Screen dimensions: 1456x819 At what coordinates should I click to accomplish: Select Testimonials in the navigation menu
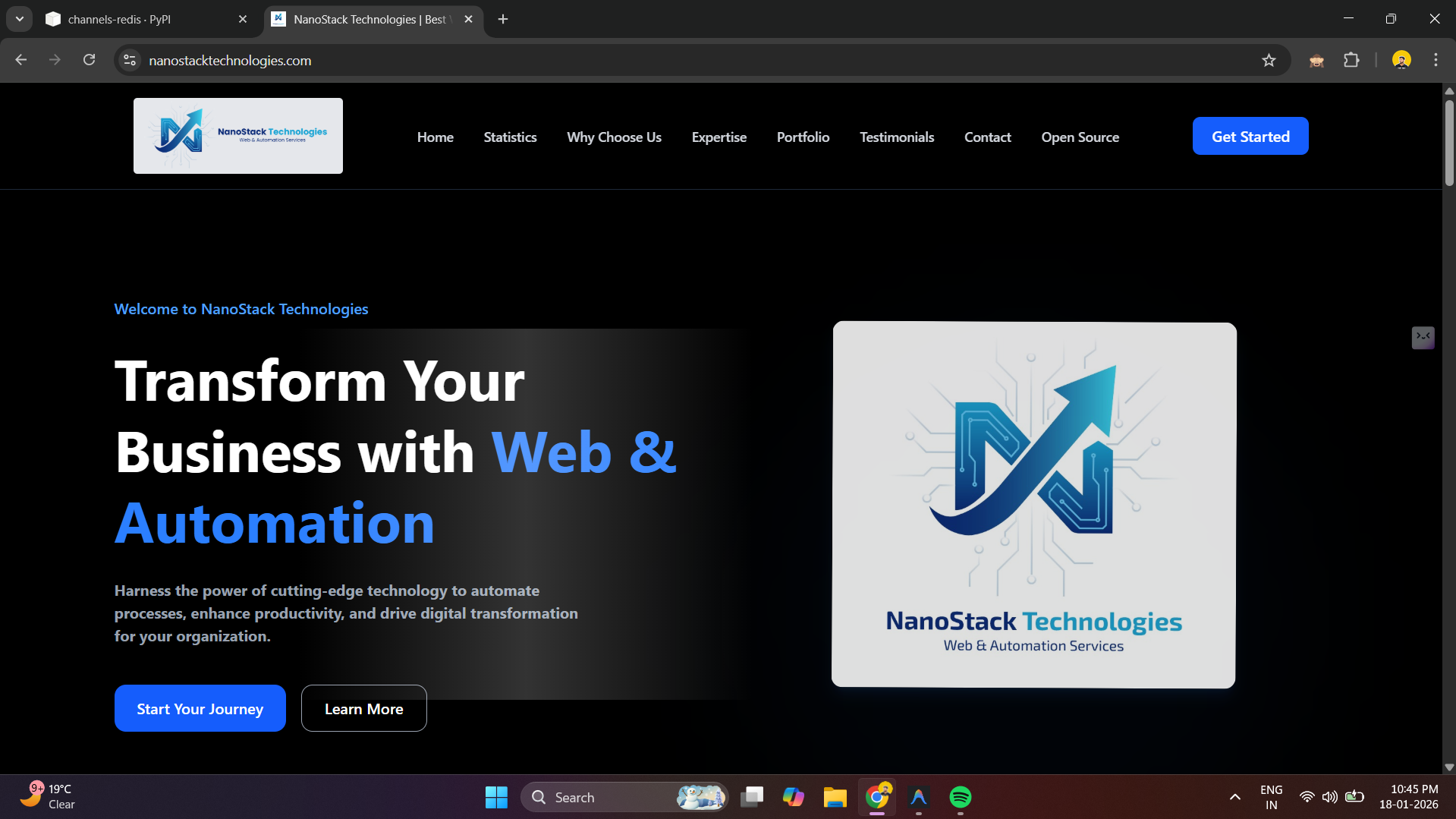click(896, 137)
